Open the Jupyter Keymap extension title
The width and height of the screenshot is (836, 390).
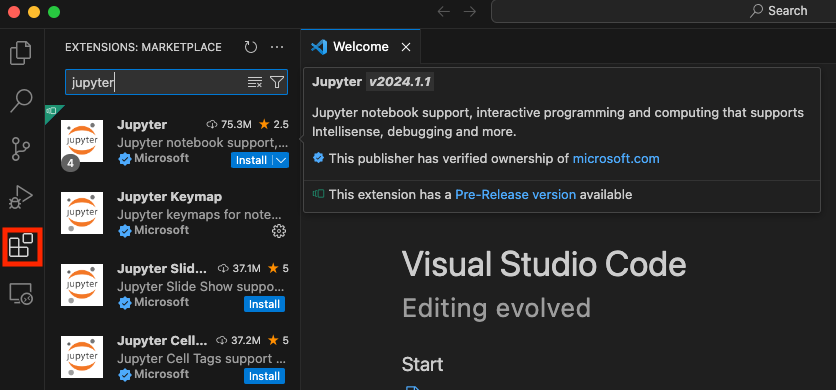coord(170,197)
